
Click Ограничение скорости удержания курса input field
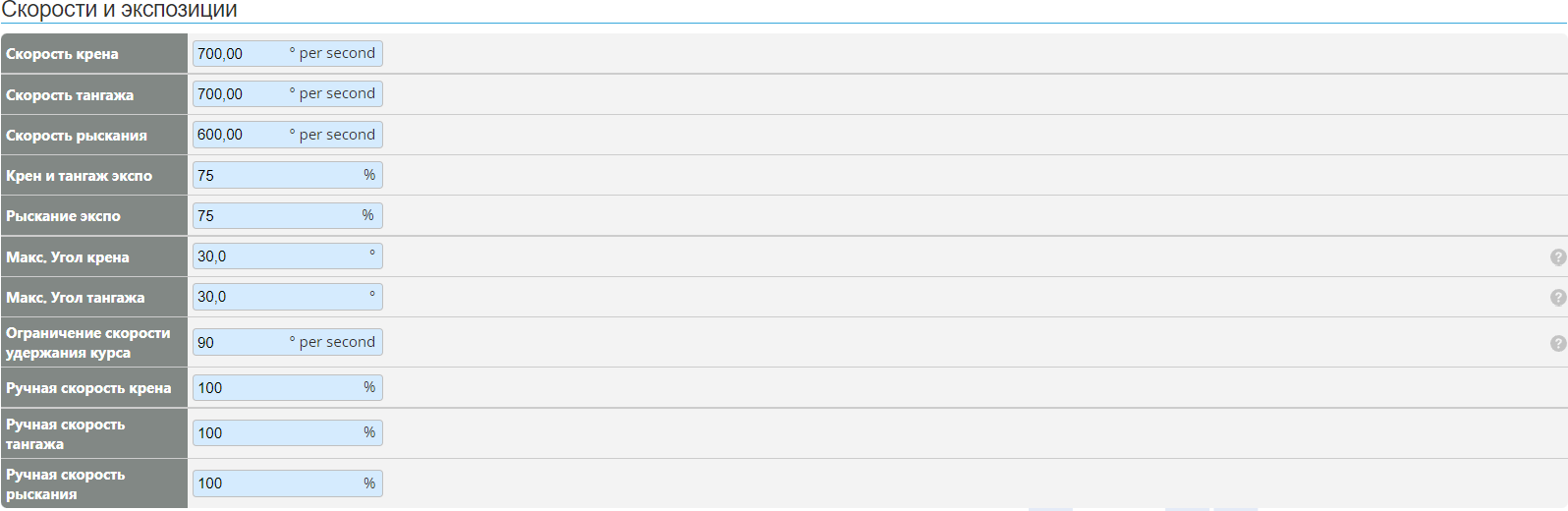tap(241, 343)
